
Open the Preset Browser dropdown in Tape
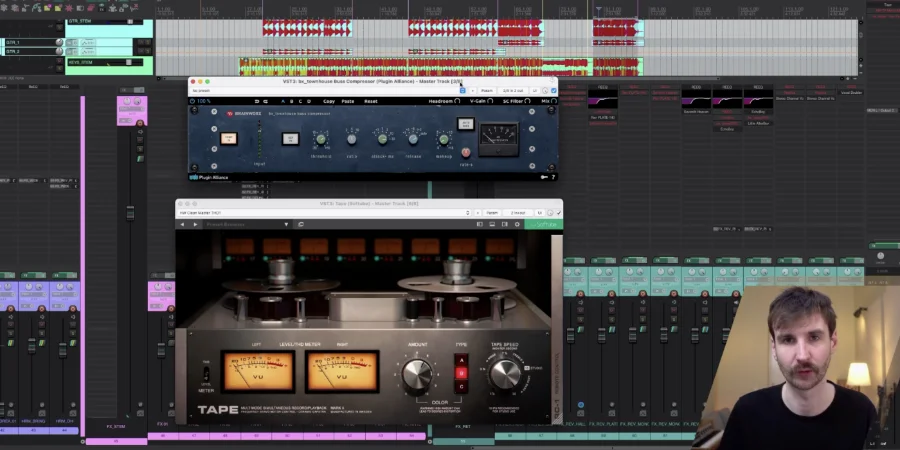pyautogui.click(x=247, y=224)
